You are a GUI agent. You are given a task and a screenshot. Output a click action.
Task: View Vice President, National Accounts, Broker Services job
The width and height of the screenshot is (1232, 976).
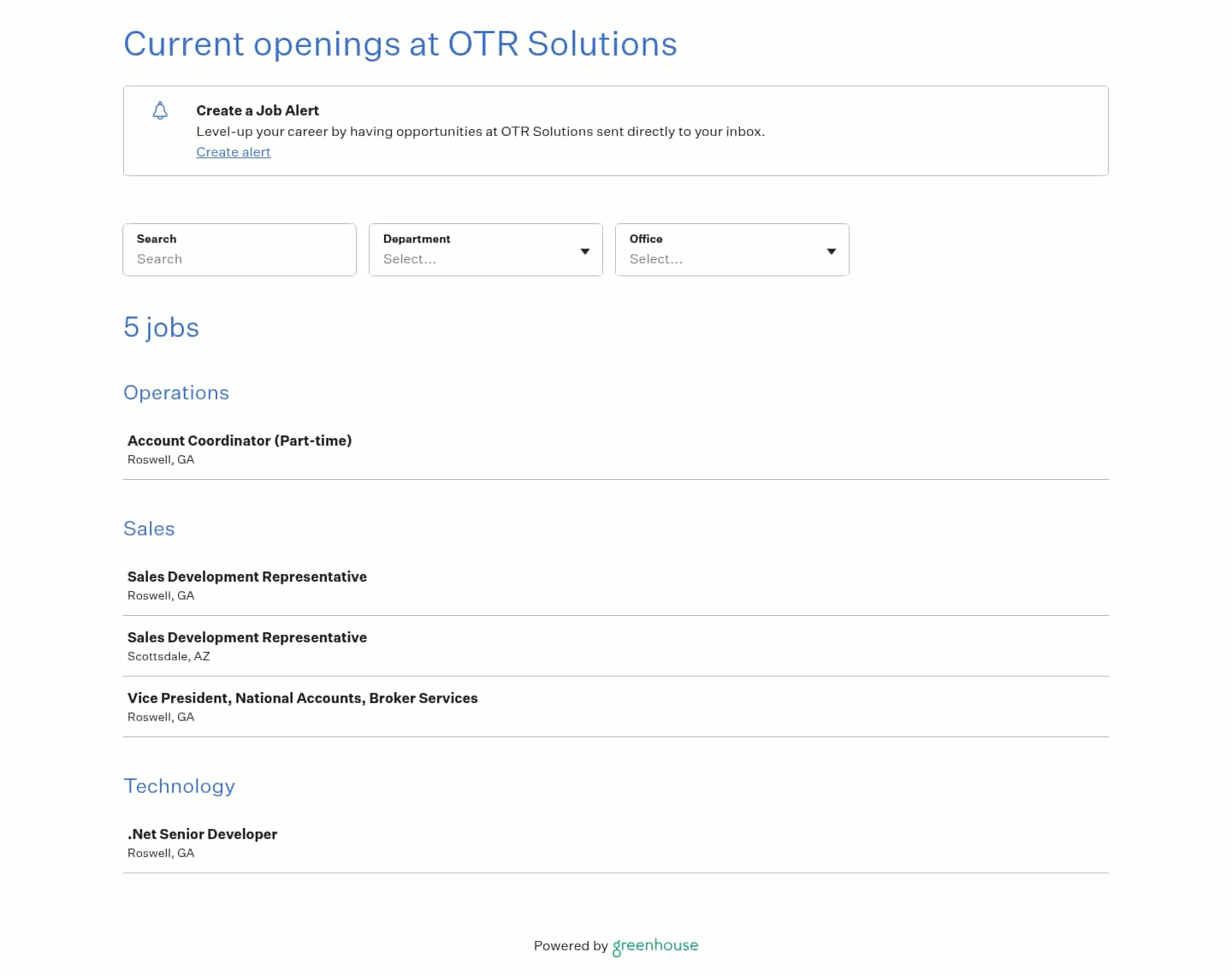pos(616,707)
